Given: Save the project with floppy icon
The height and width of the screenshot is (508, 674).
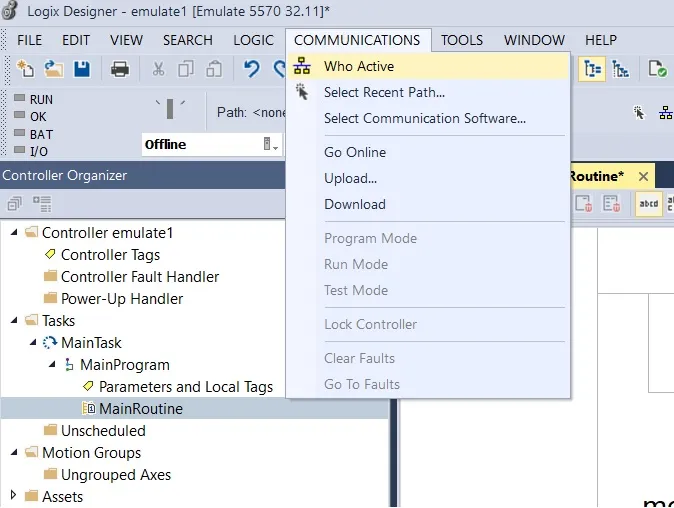Looking at the screenshot, I should pos(82,69).
